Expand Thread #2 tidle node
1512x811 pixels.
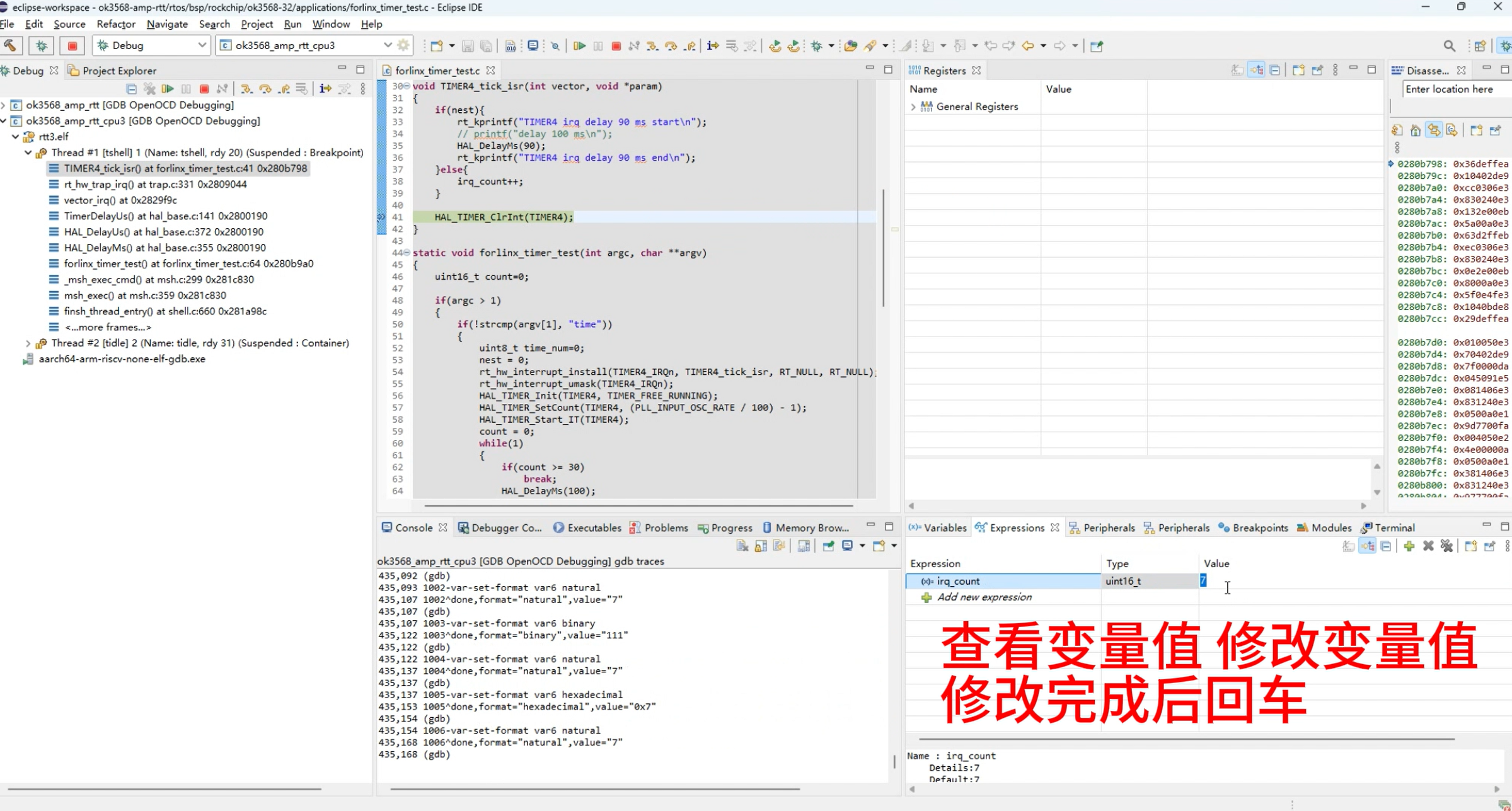pyautogui.click(x=28, y=343)
